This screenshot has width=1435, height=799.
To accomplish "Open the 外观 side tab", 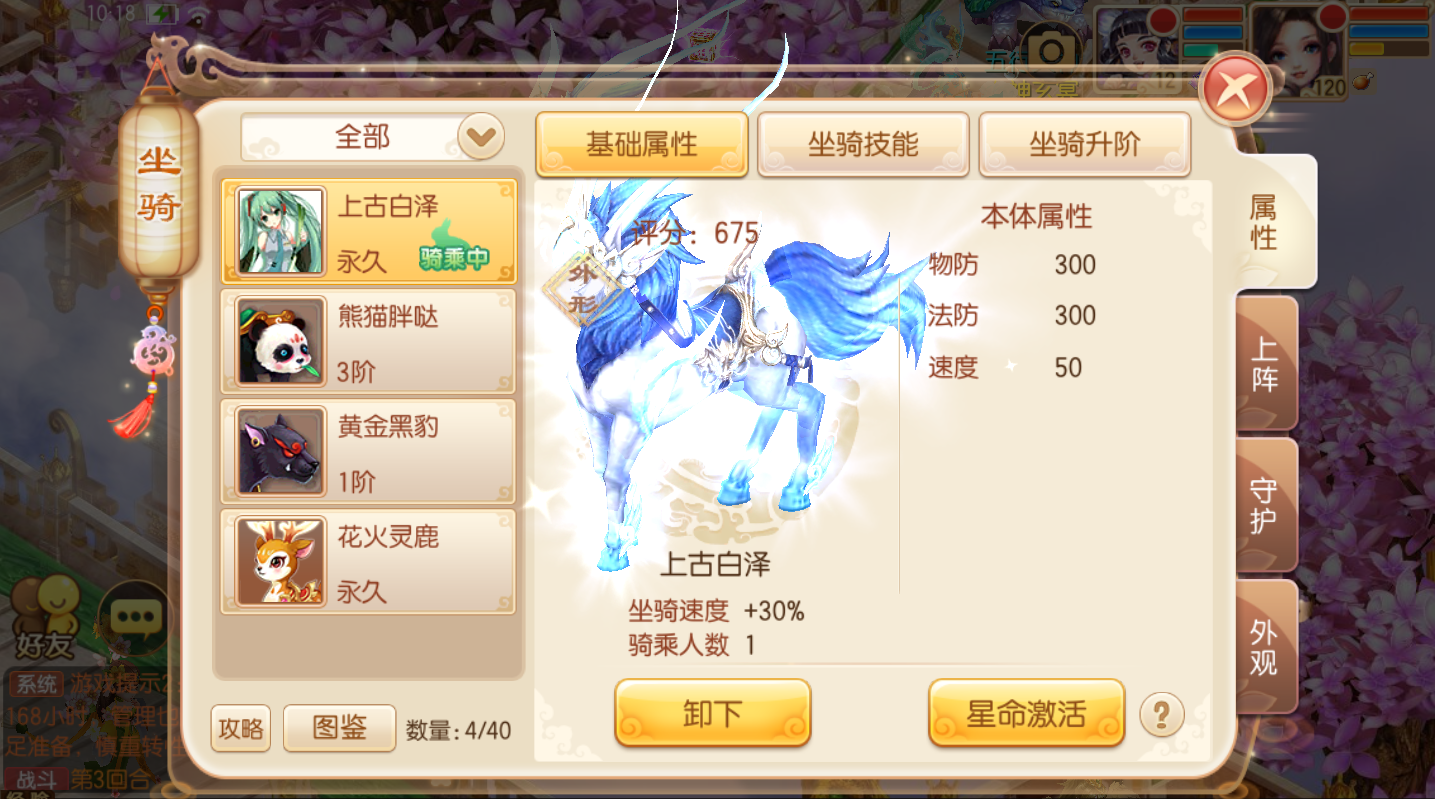I will (1265, 647).
